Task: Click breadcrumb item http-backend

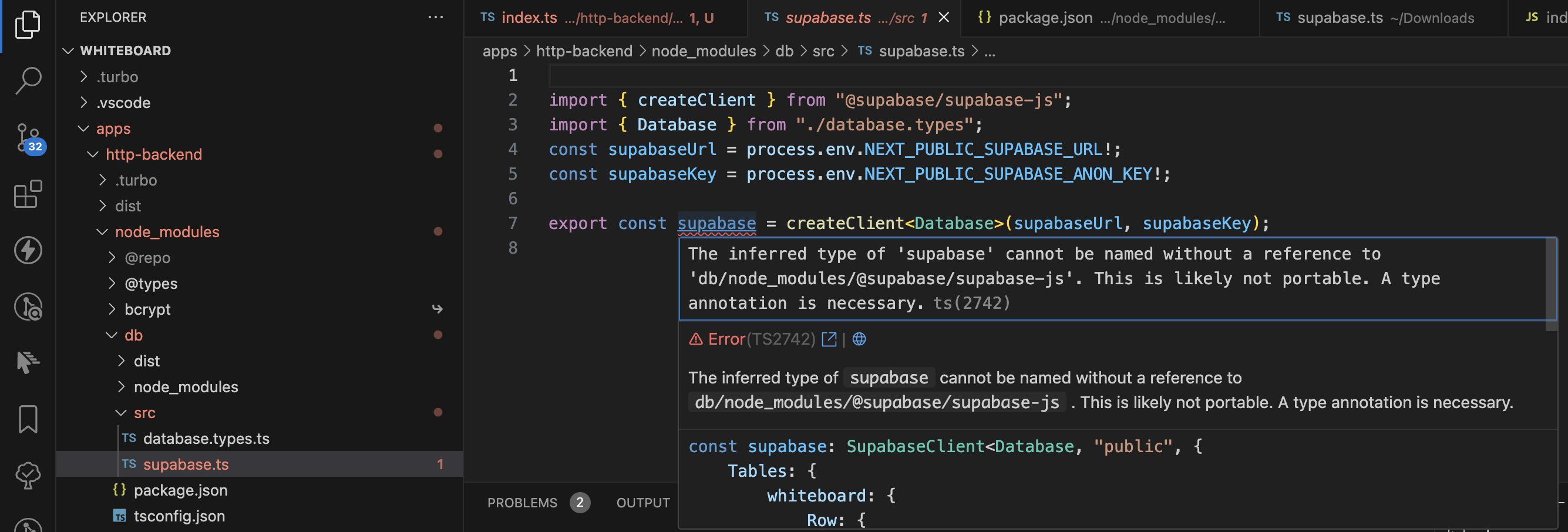Action: pos(584,51)
